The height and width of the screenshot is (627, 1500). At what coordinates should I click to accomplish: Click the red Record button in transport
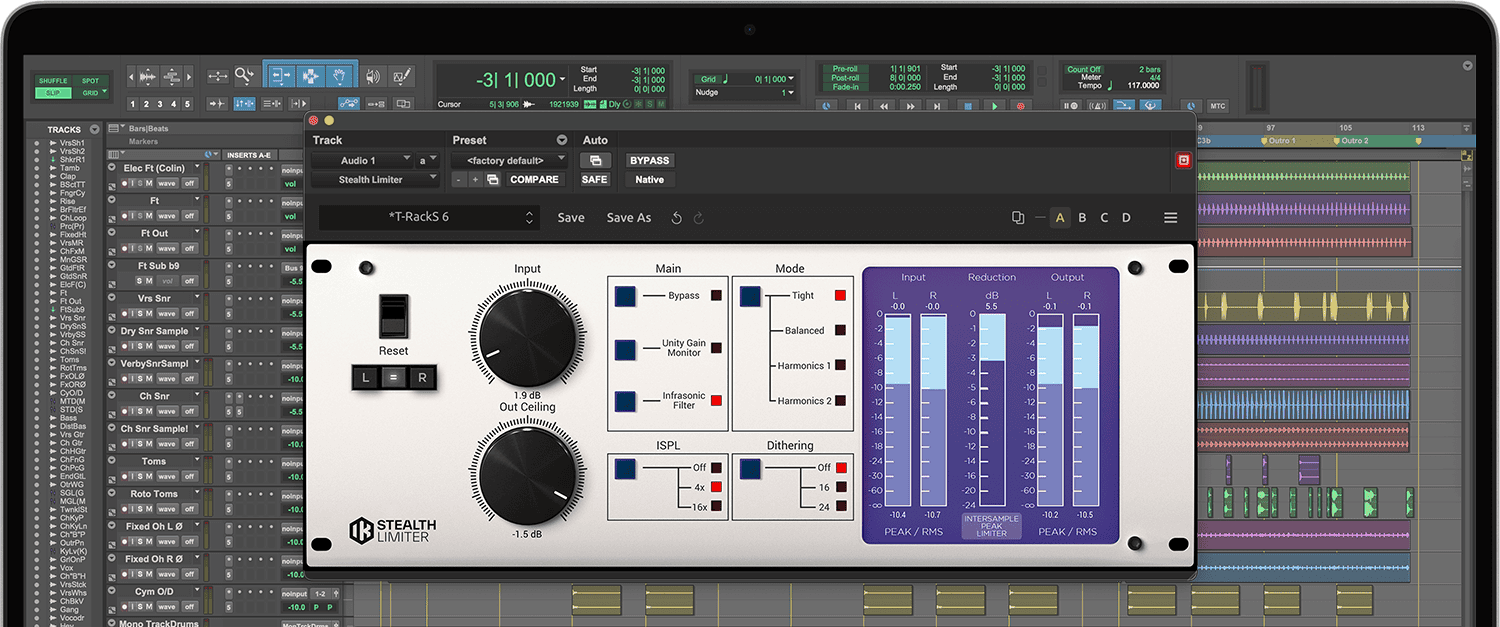(1021, 105)
